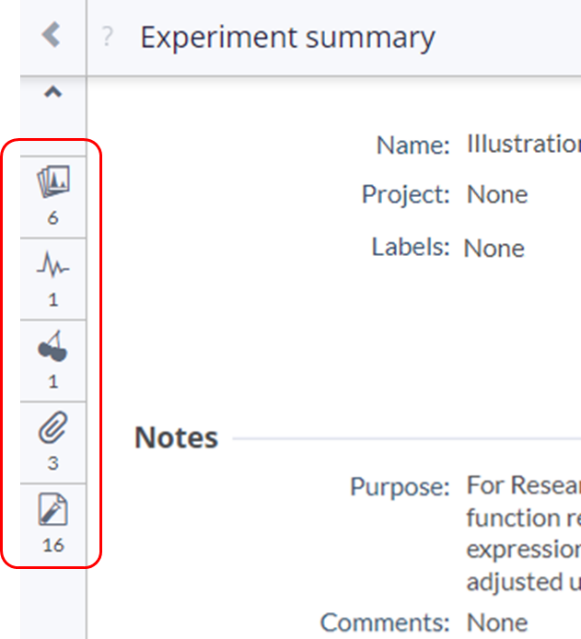Click the Comments field label
This screenshot has width=581, height=639.
[385, 623]
